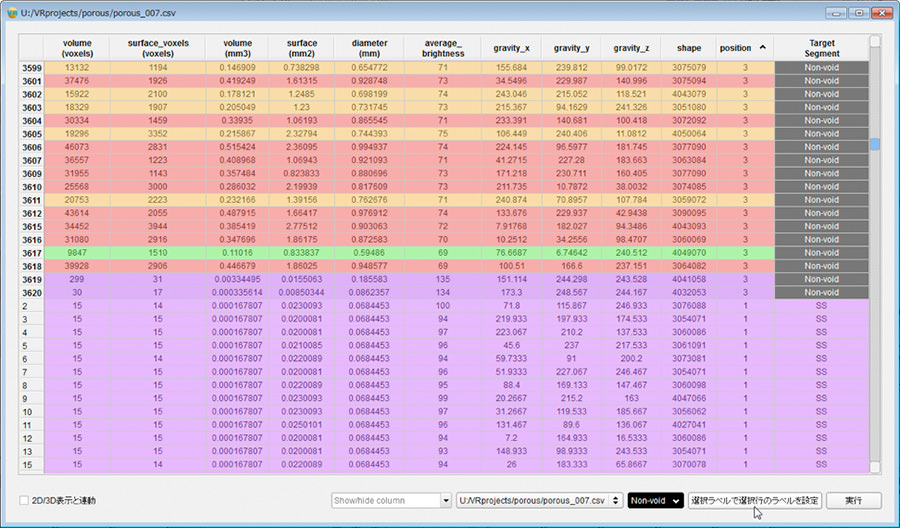Click the volume cell 9847
The image size is (900, 528).
[77, 253]
